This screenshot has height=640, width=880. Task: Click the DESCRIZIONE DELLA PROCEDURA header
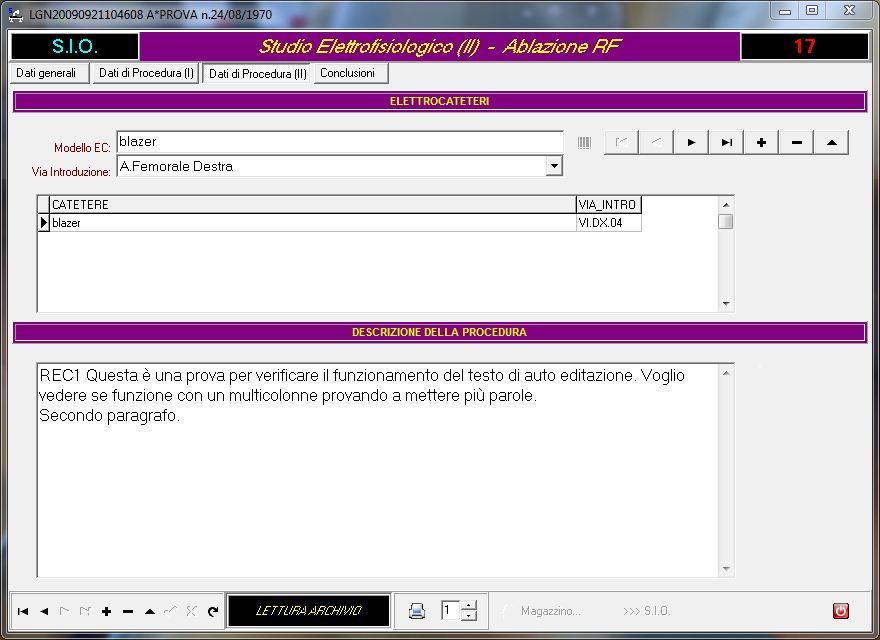[x=439, y=332]
